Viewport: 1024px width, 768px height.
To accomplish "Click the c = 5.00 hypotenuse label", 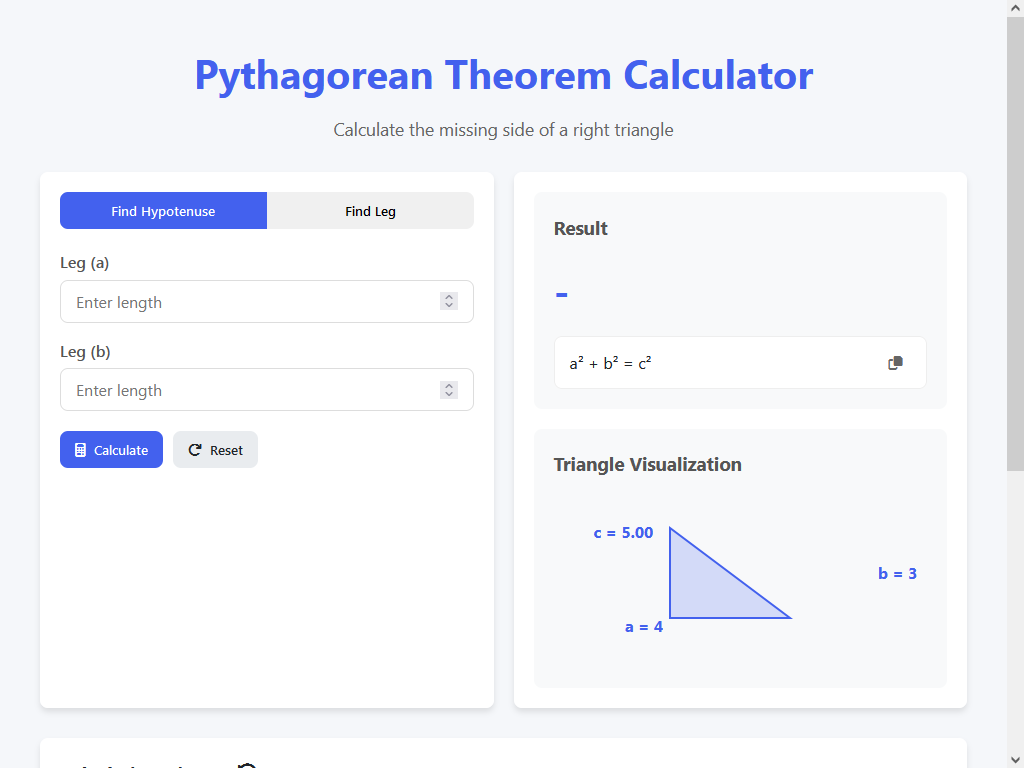I will (623, 533).
